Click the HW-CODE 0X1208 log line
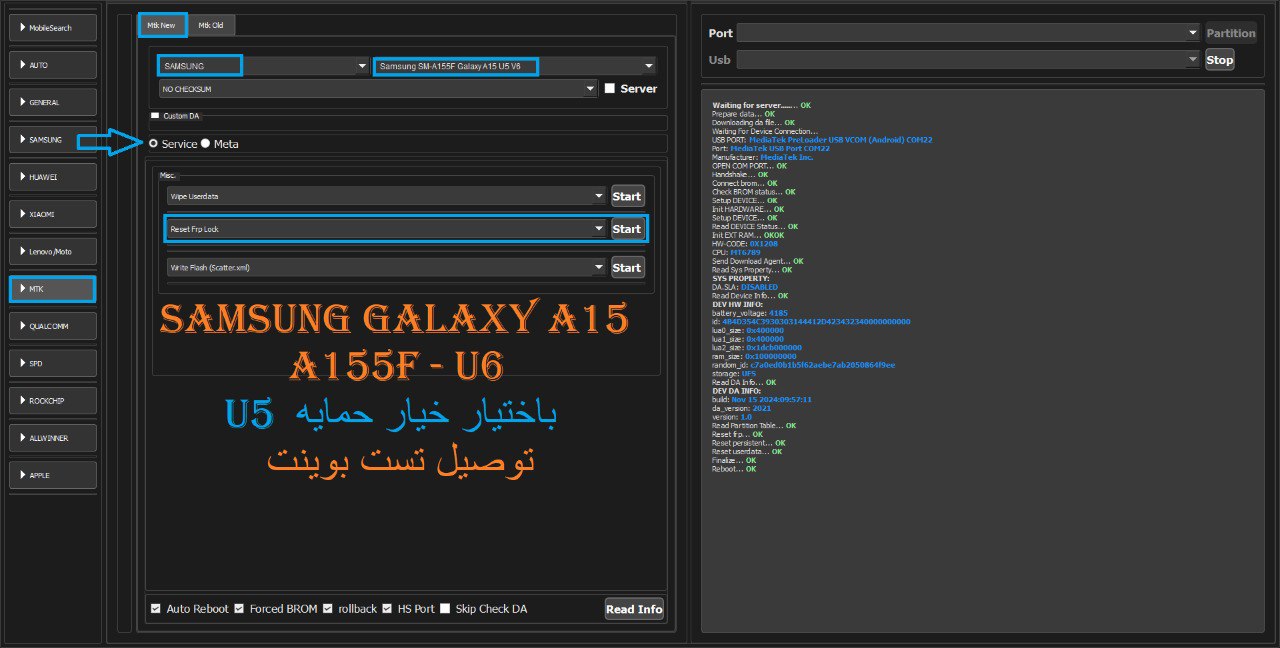This screenshot has height=648, width=1280. coord(745,244)
